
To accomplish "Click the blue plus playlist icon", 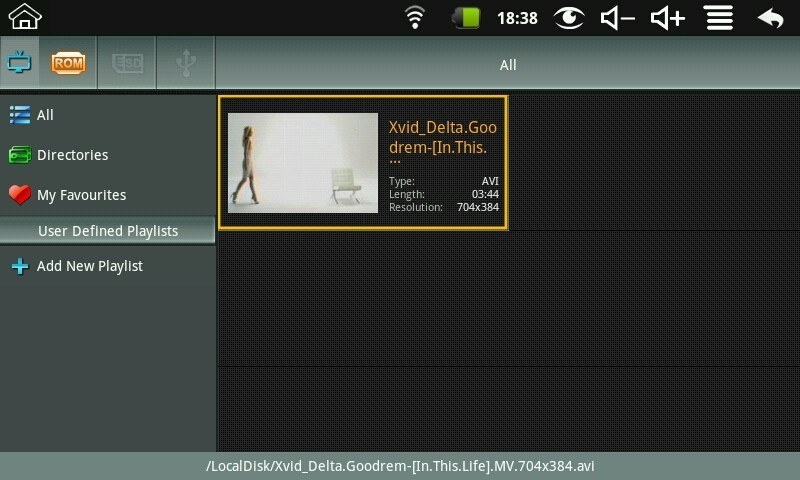I will click(x=20, y=266).
